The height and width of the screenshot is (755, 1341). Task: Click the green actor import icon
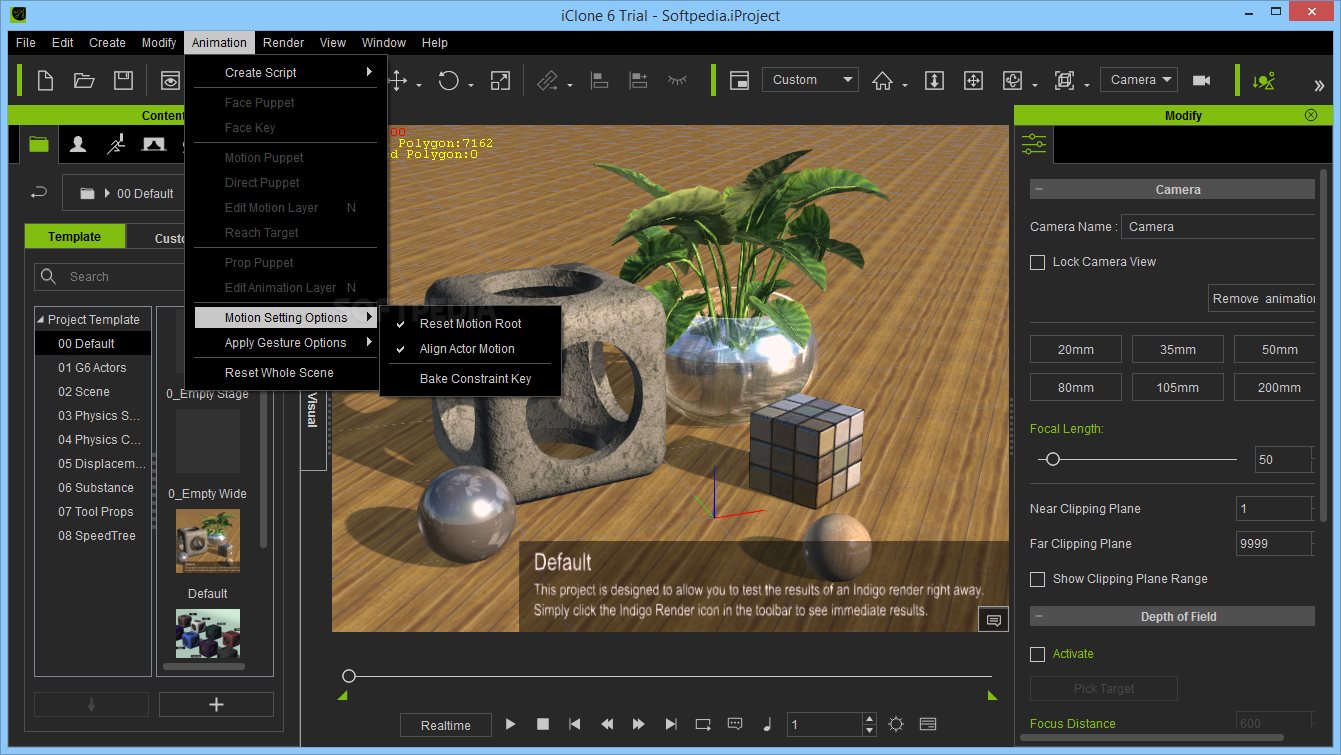(1263, 81)
